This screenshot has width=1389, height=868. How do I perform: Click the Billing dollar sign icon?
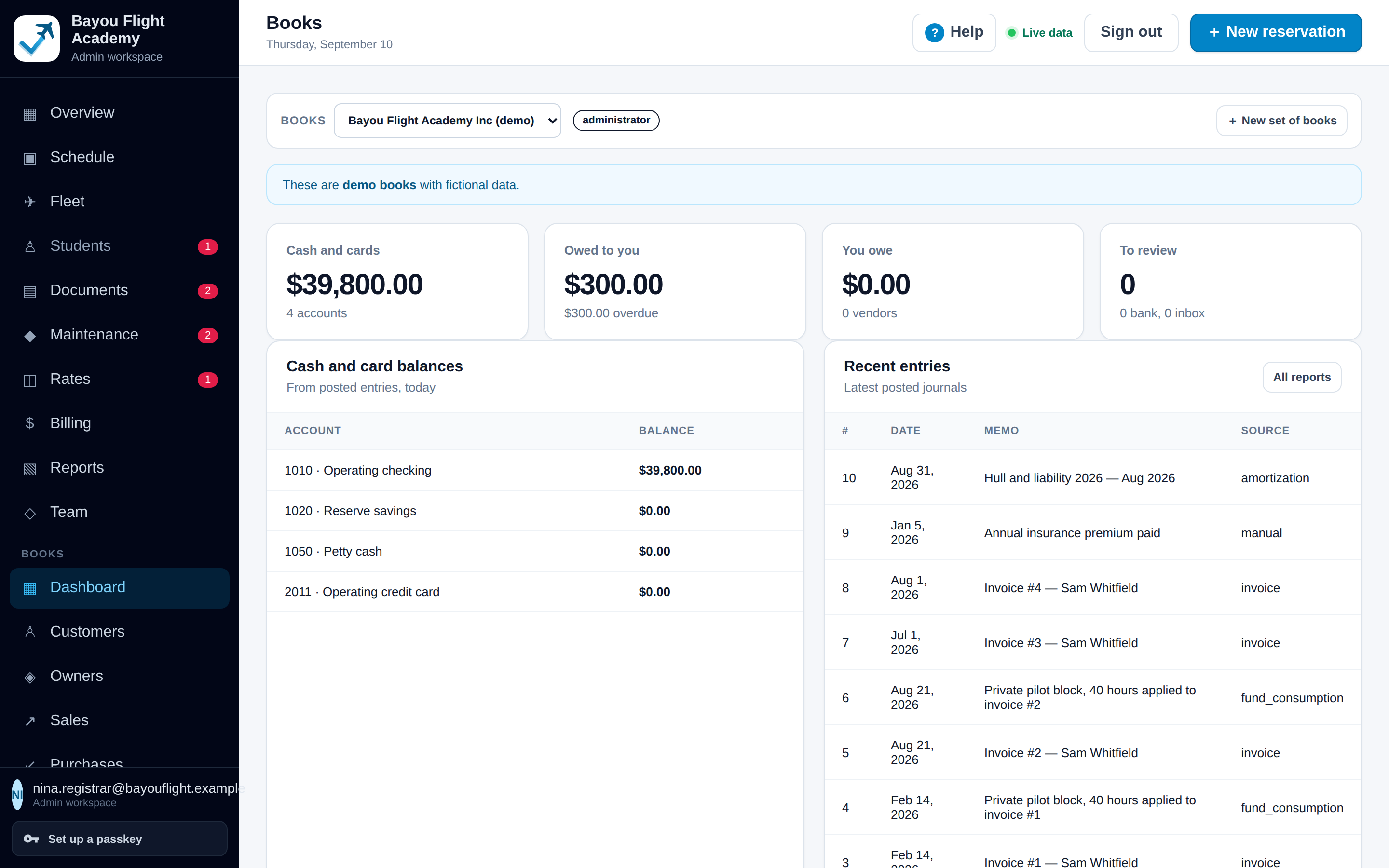pyautogui.click(x=30, y=424)
